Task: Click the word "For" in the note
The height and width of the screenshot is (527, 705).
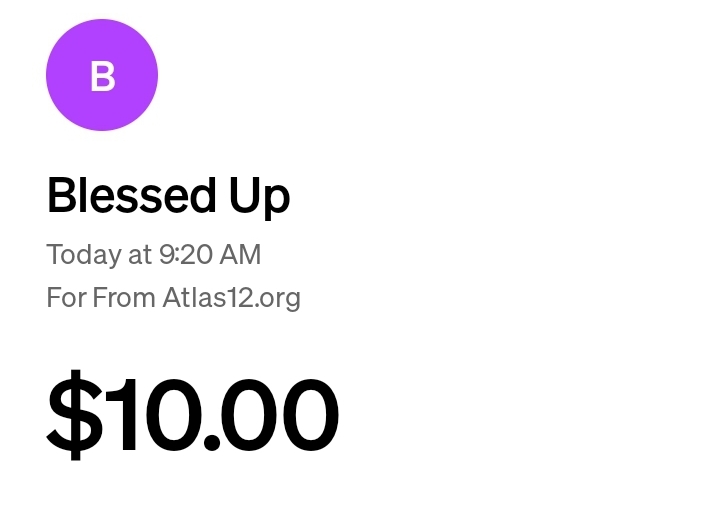Action: click(x=66, y=298)
